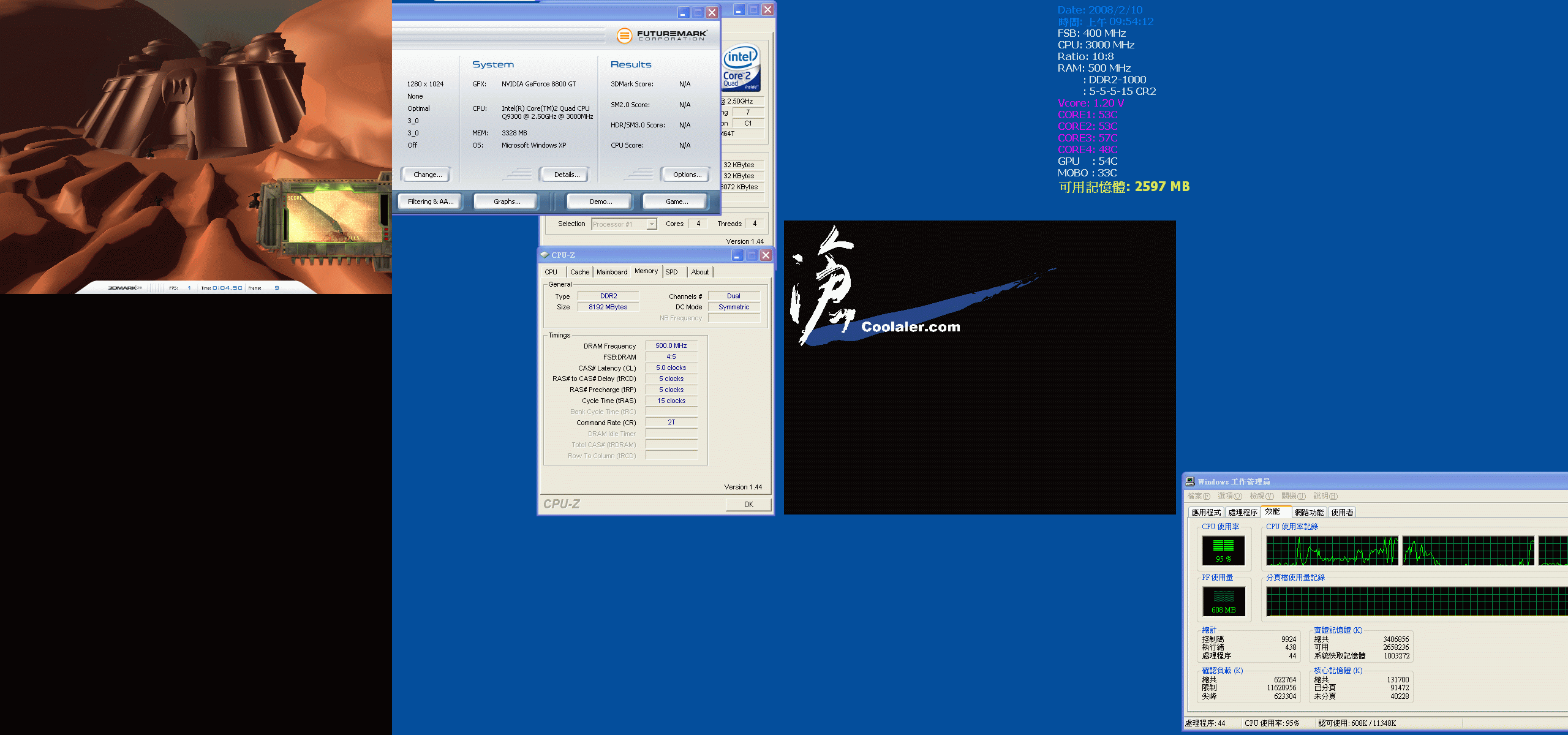Screen dimensions: 1568x735
Task: Click the Channels # value Dual
Action: tap(734, 296)
